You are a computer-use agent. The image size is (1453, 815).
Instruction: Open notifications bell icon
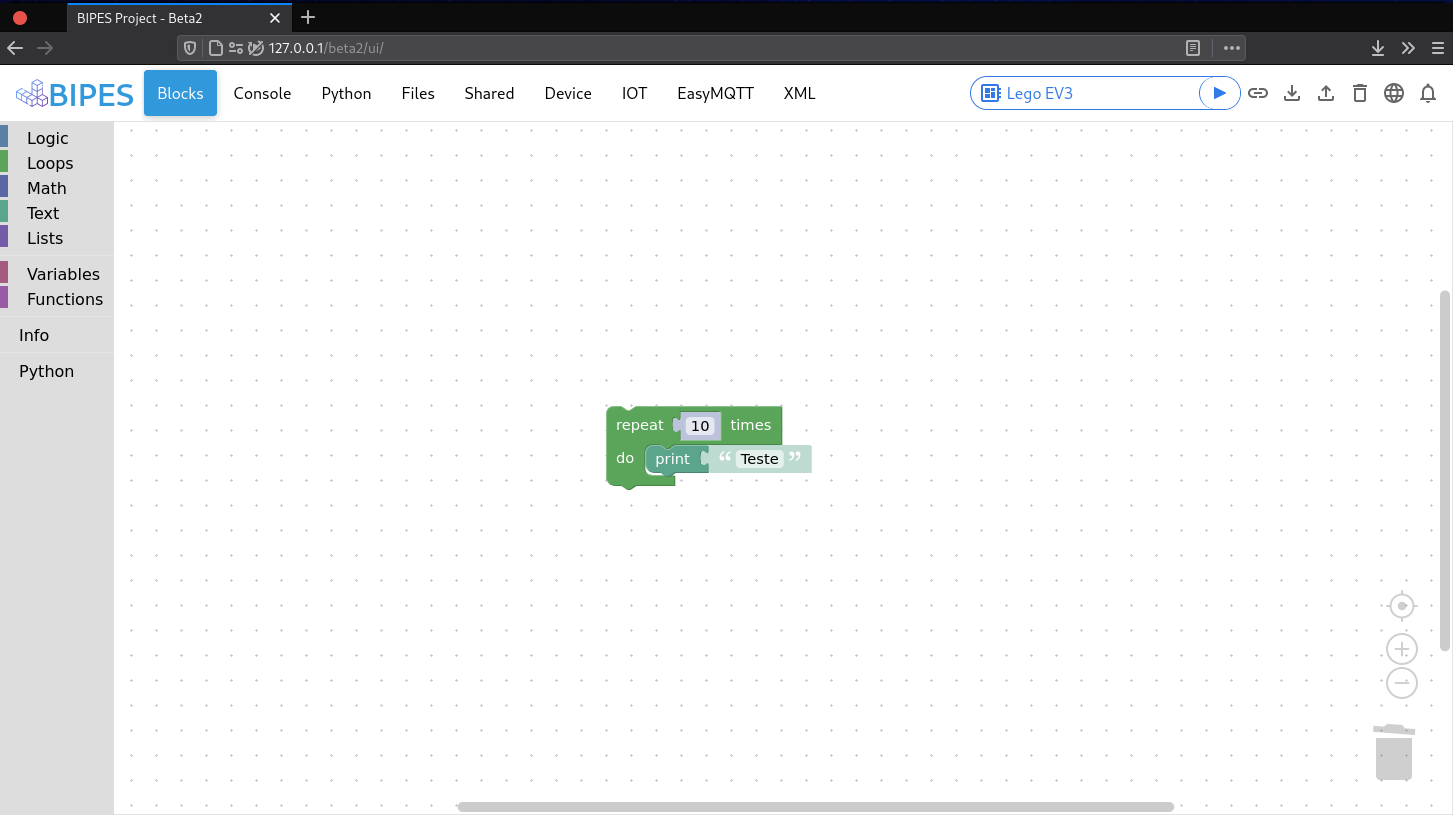1428,93
